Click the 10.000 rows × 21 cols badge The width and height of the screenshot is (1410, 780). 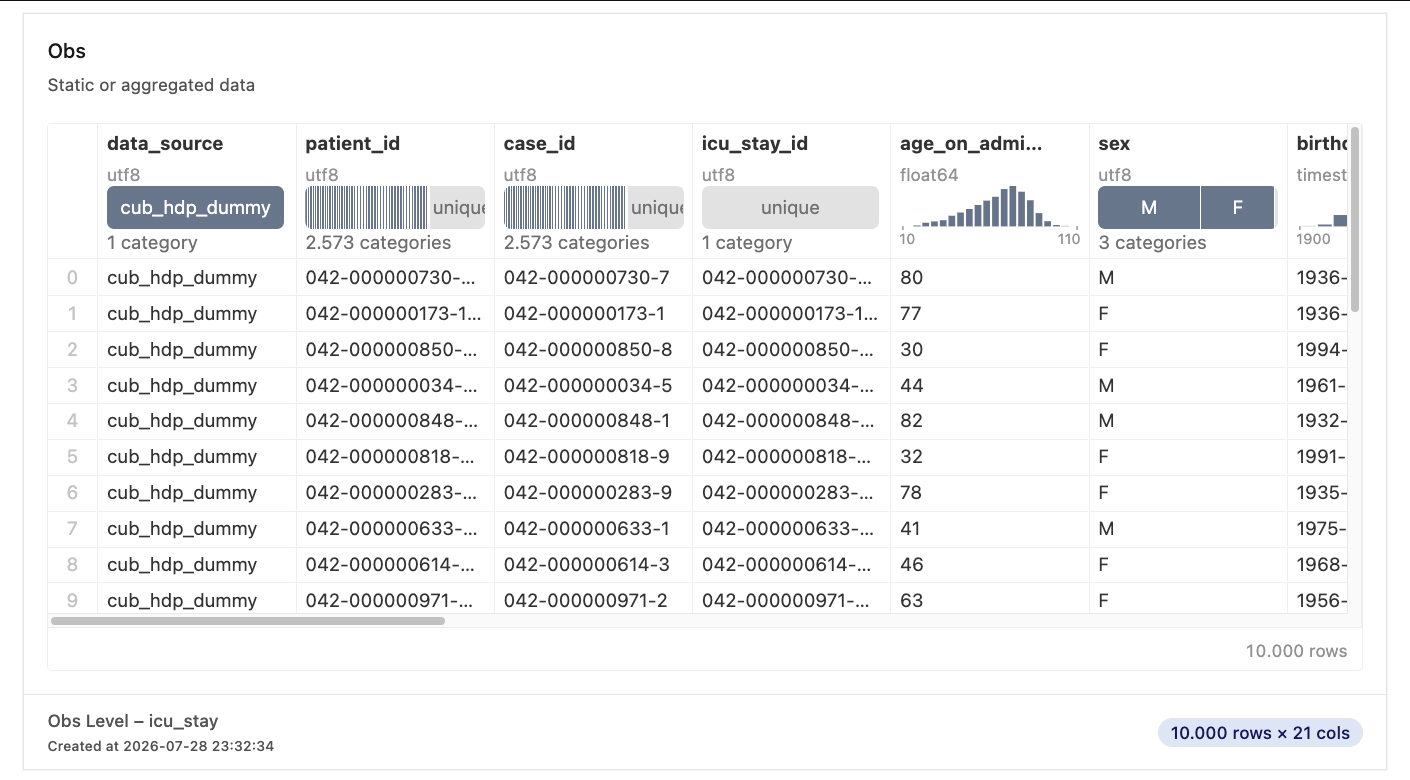1260,733
